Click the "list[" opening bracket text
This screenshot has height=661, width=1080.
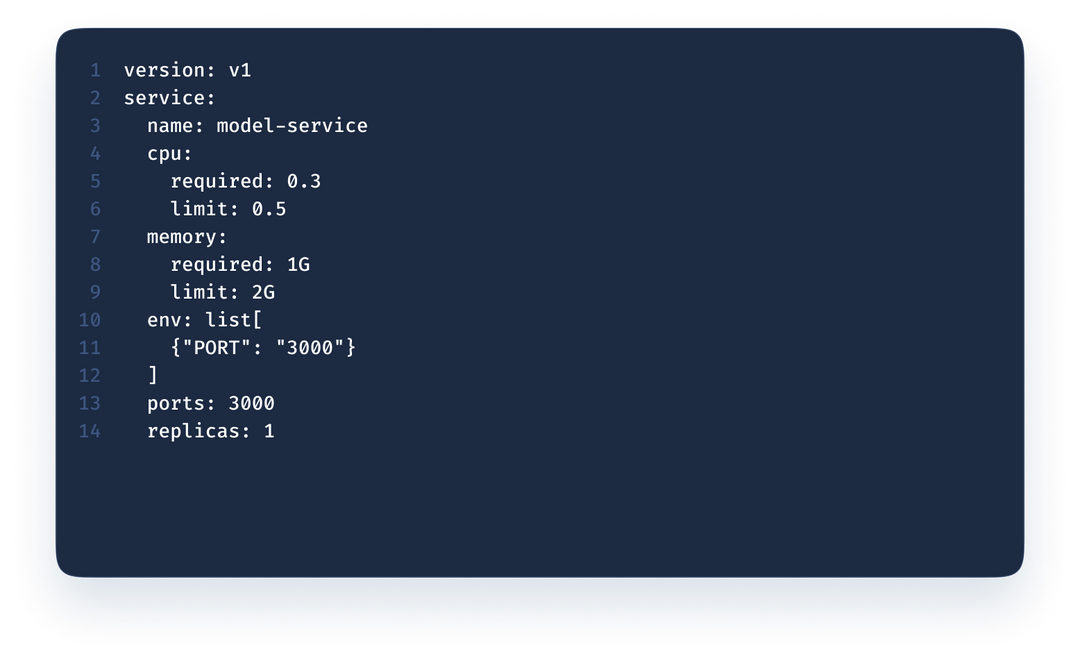(x=234, y=321)
